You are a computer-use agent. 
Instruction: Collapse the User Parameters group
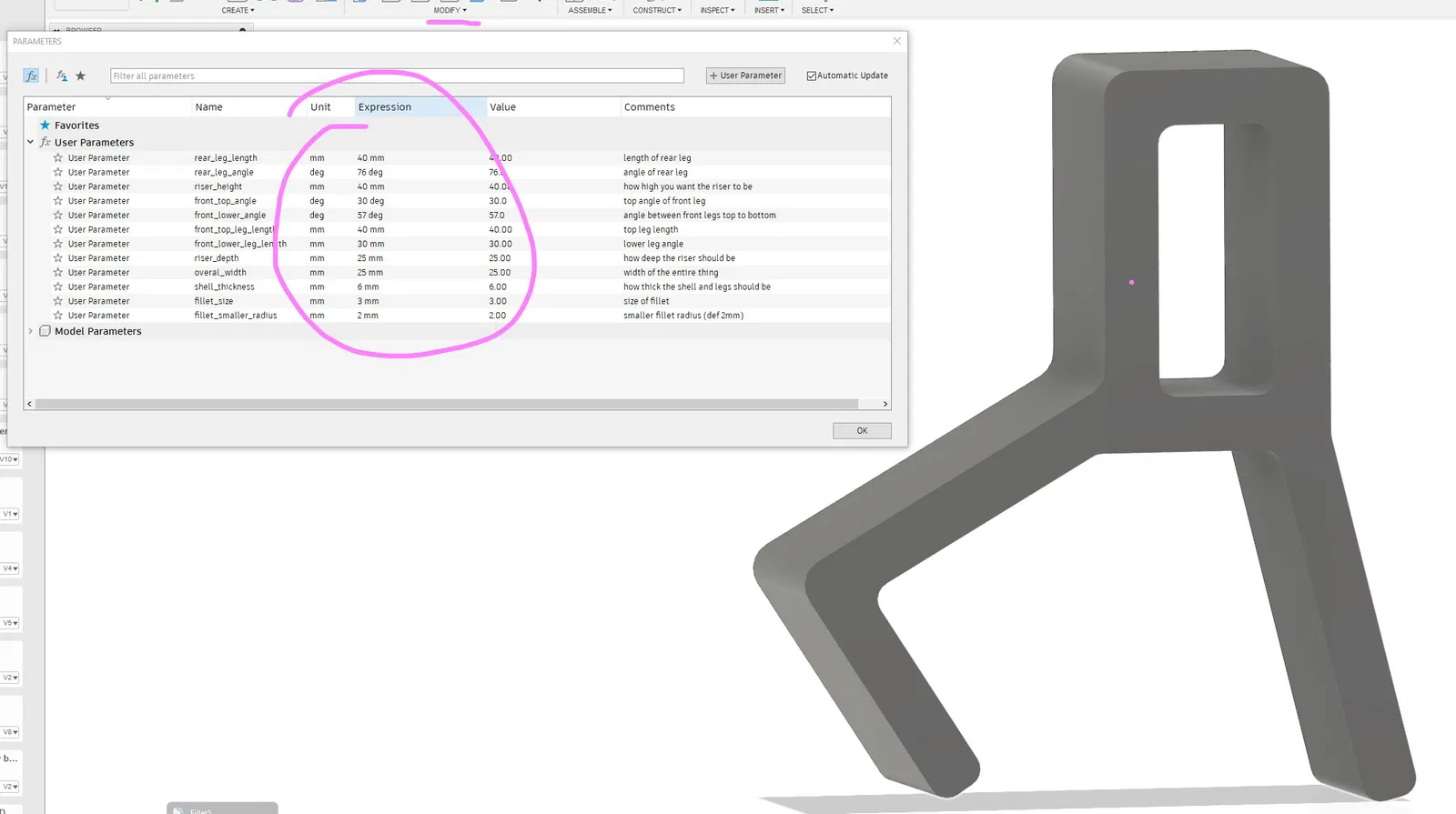tap(30, 142)
